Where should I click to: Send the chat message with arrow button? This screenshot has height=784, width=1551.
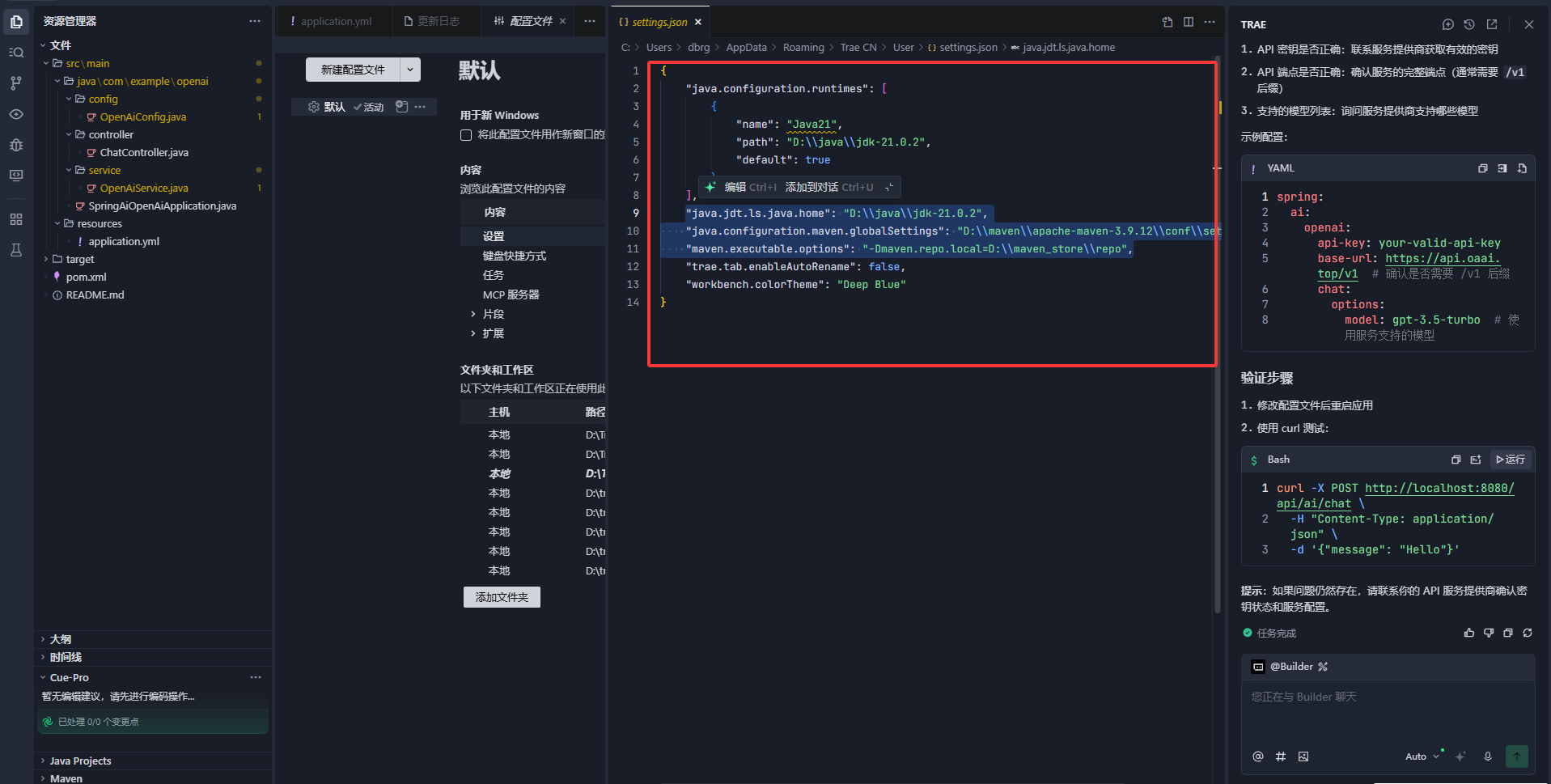tap(1517, 756)
